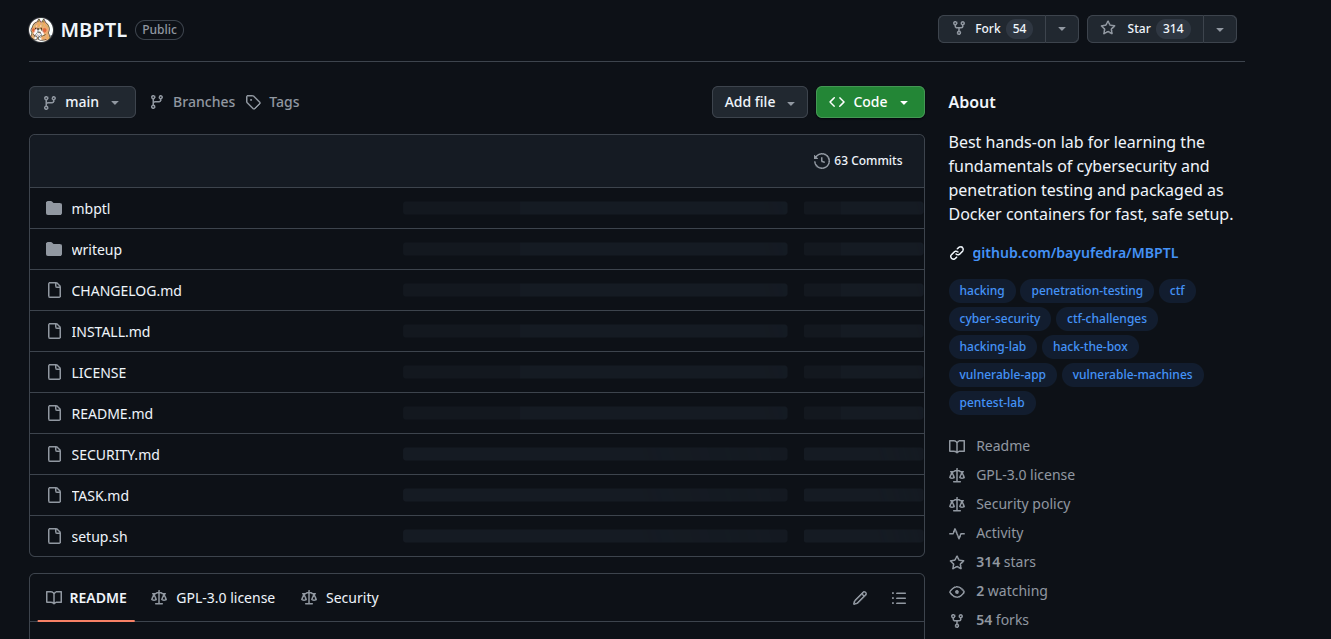This screenshot has height=639, width=1331.
Task: Select the pentest-lab topic tag
Action: tap(992, 403)
